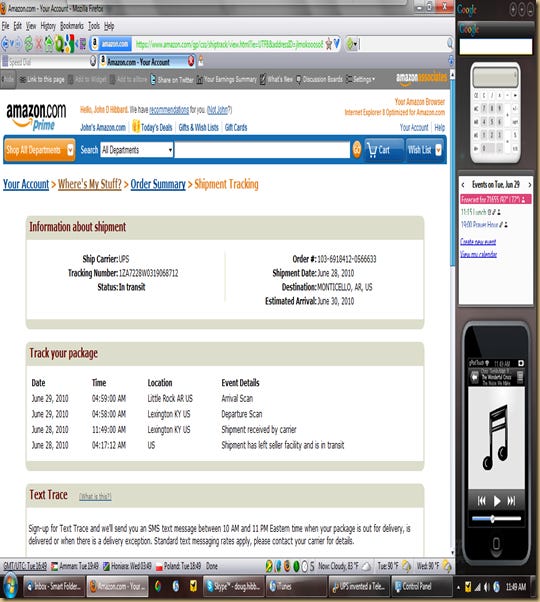The width and height of the screenshot is (540, 602).
Task: Go to next day in calendar gadget
Action: (x=529, y=185)
